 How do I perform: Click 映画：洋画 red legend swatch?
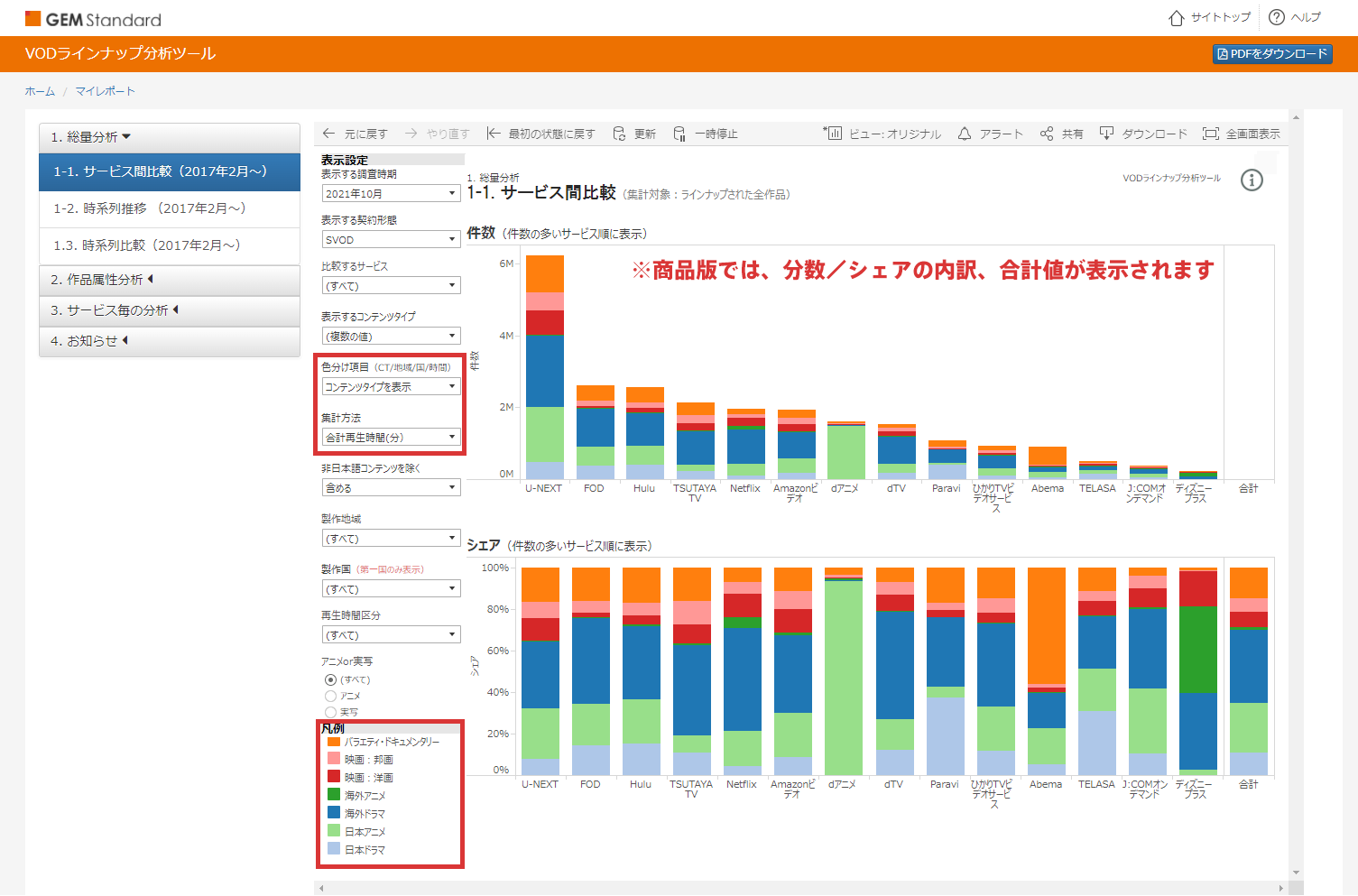tap(334, 777)
